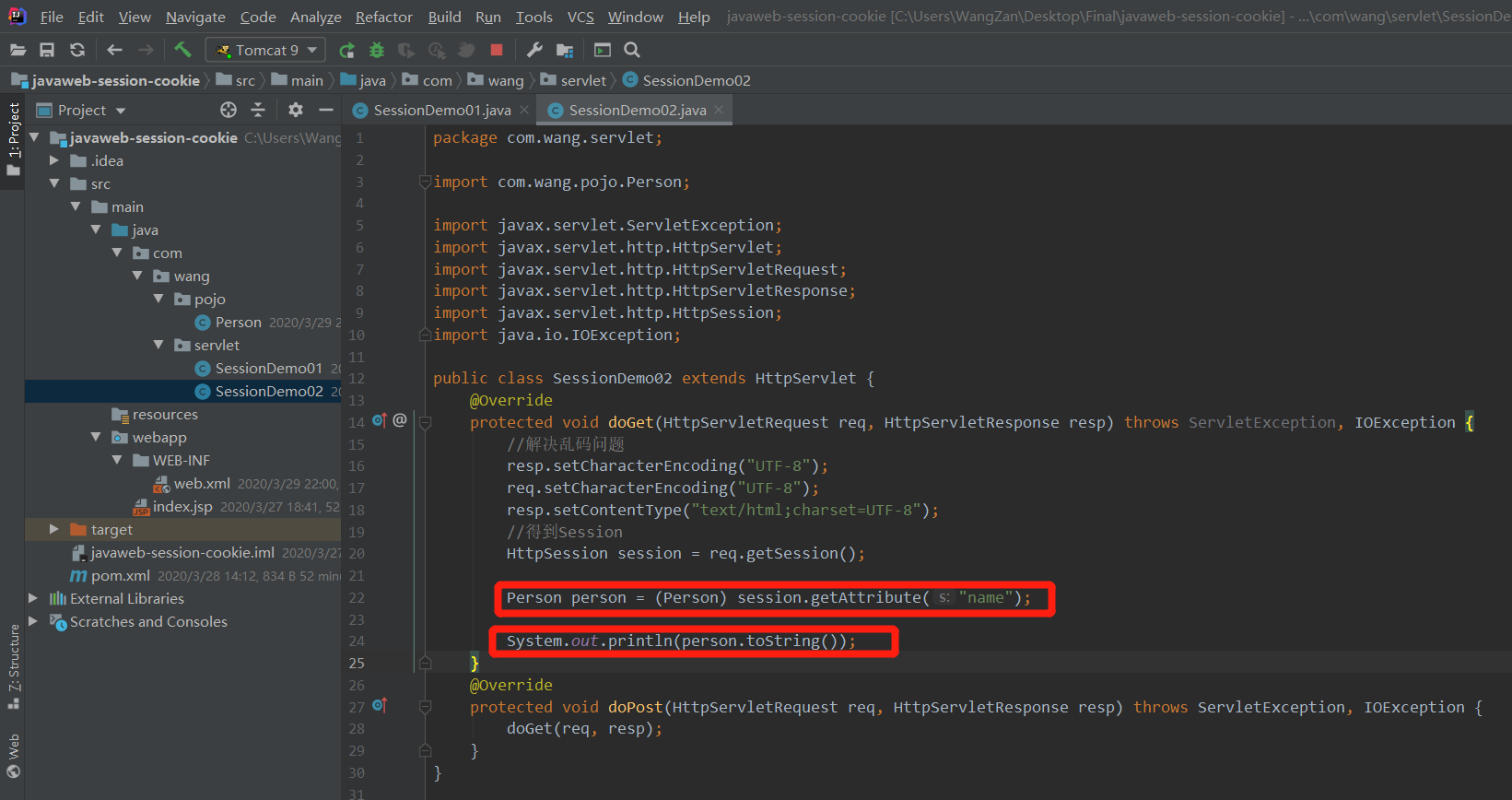The height and width of the screenshot is (800, 1512).
Task: Rerun Tomcat 9 with the green run icon
Action: tap(346, 50)
